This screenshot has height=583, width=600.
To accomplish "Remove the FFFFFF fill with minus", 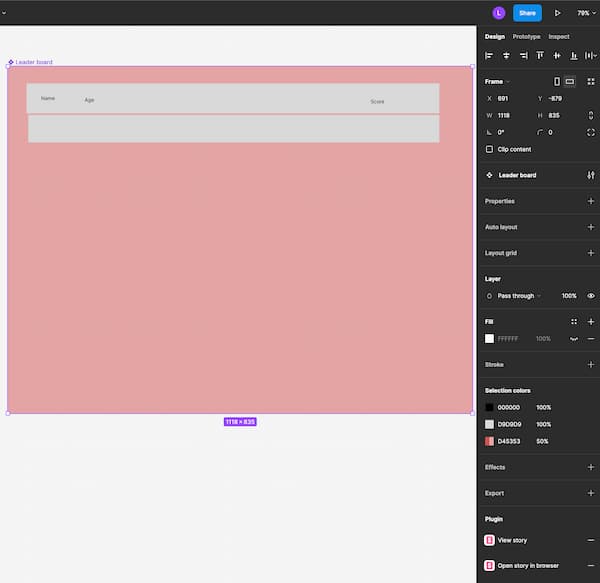I will tap(591, 339).
